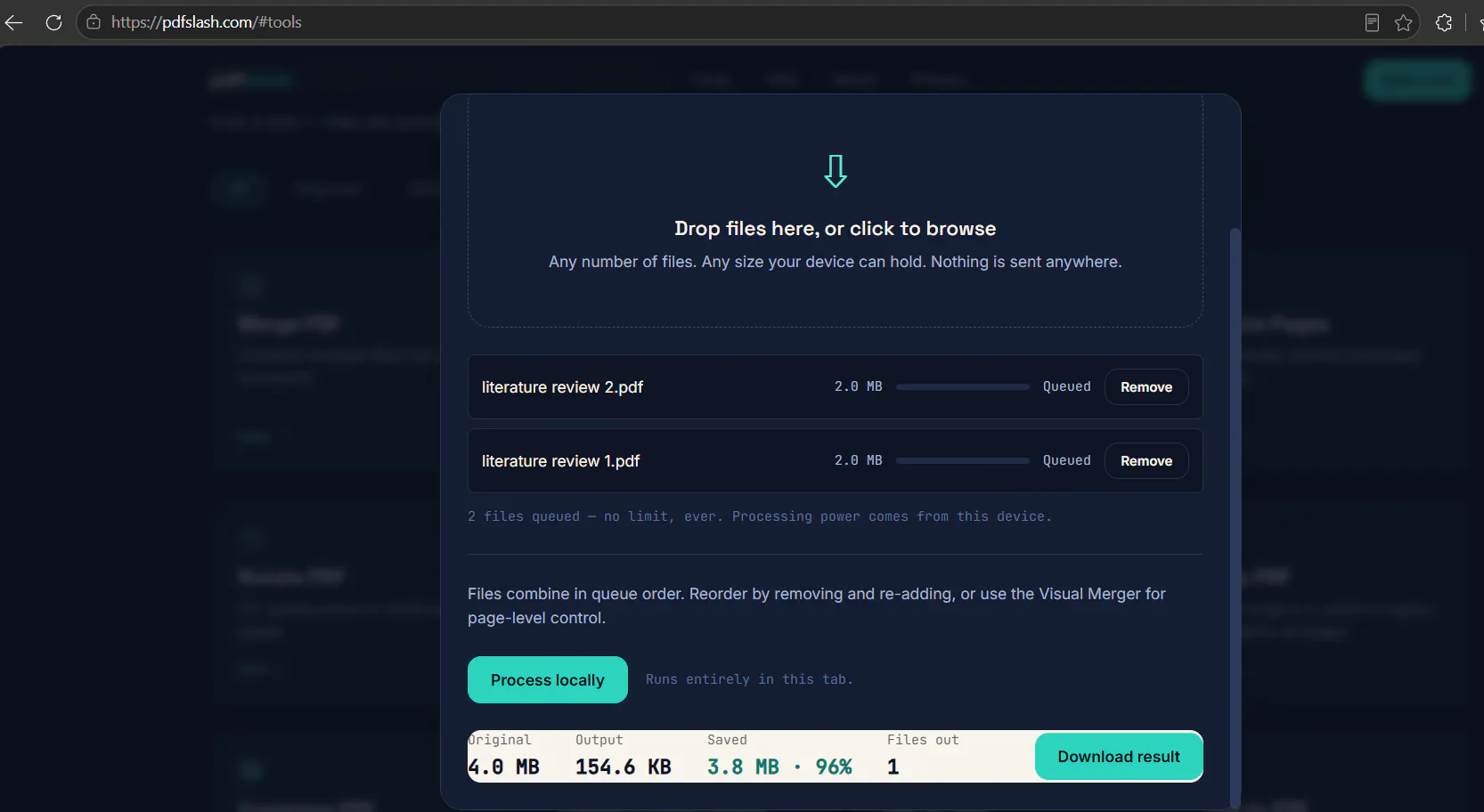Click the Queued status of literature review 1.pdf

(x=1066, y=460)
